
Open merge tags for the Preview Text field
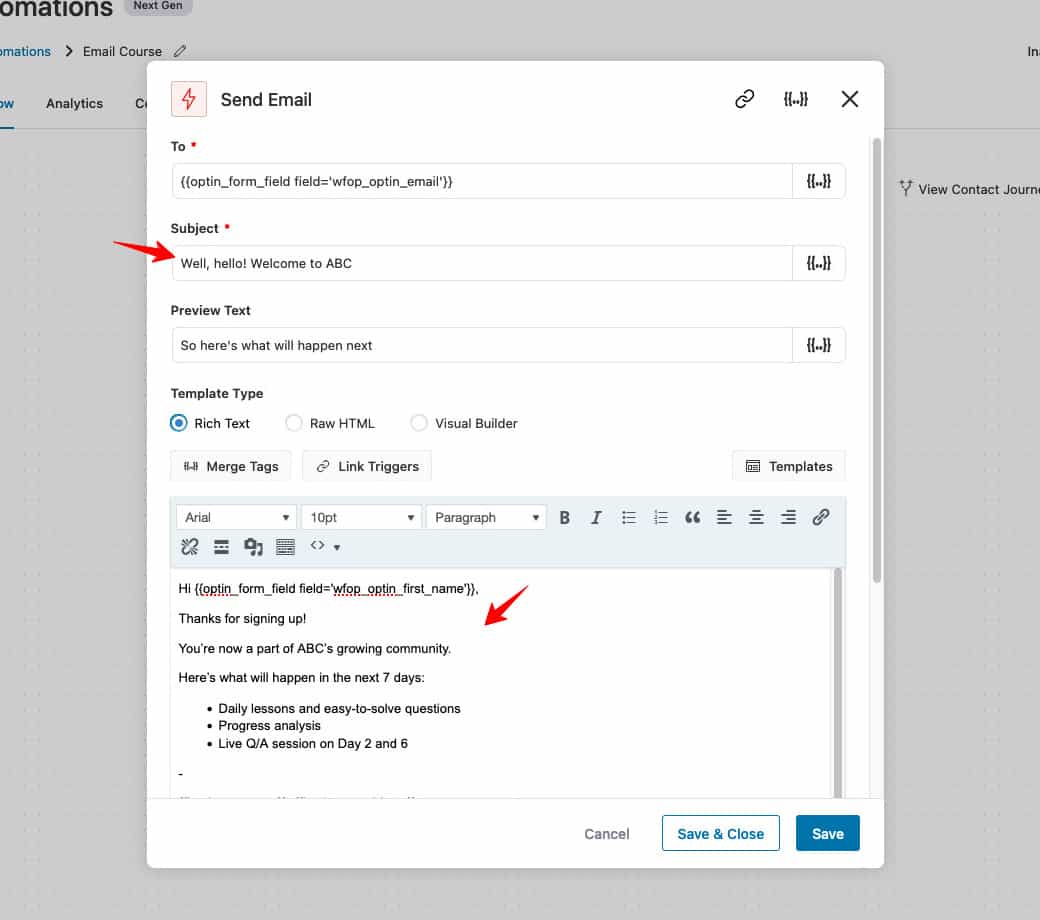[819, 345]
